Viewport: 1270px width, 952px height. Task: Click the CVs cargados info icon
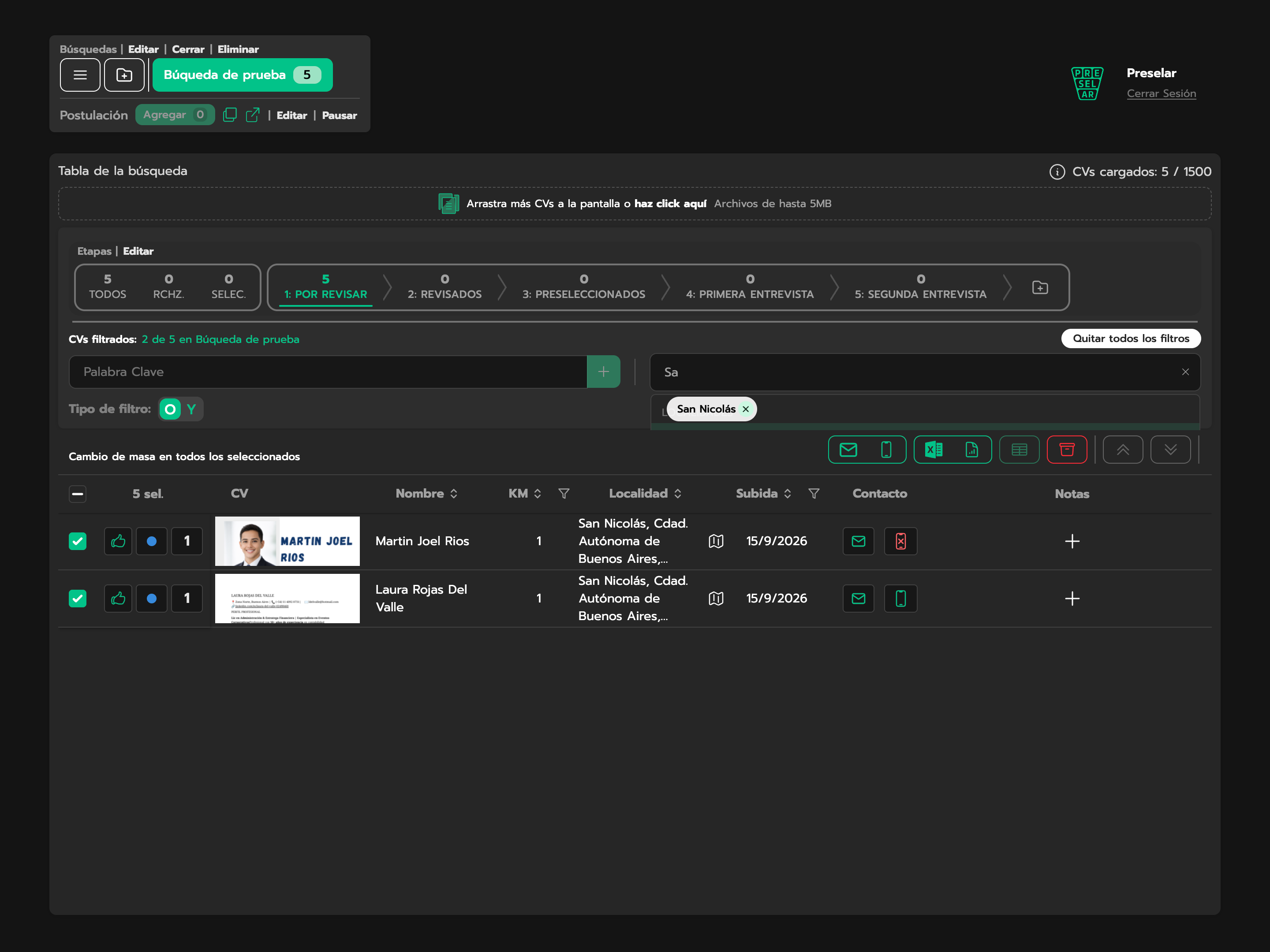pos(1057,171)
